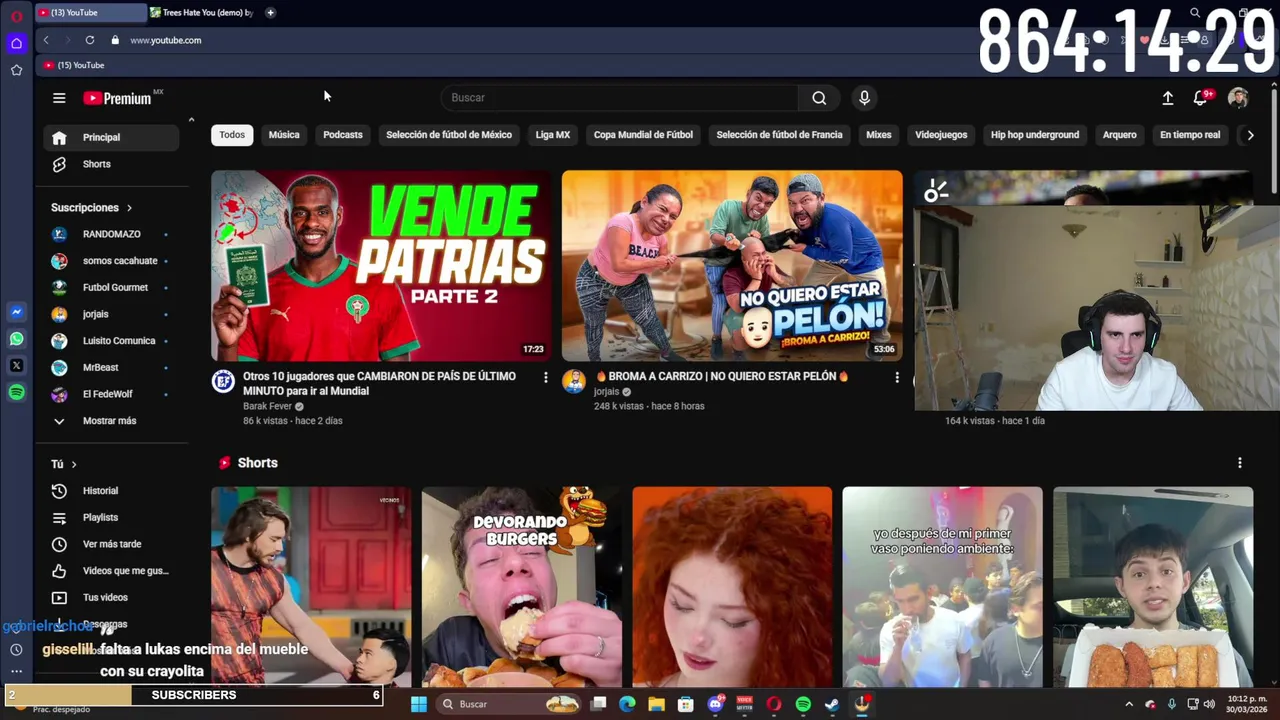The height and width of the screenshot is (720, 1280).
Task: Select the Liga MX filter chip
Action: [x=552, y=135]
